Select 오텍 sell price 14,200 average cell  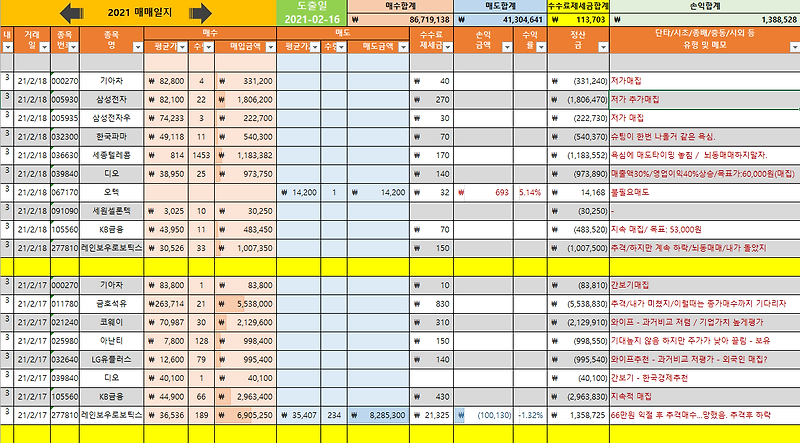(x=299, y=192)
